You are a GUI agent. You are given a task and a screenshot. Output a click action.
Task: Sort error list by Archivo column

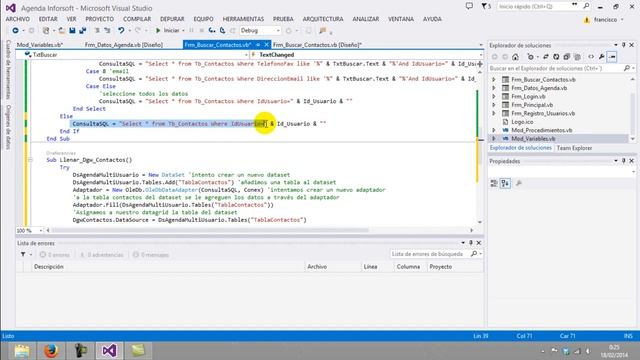tap(333, 267)
